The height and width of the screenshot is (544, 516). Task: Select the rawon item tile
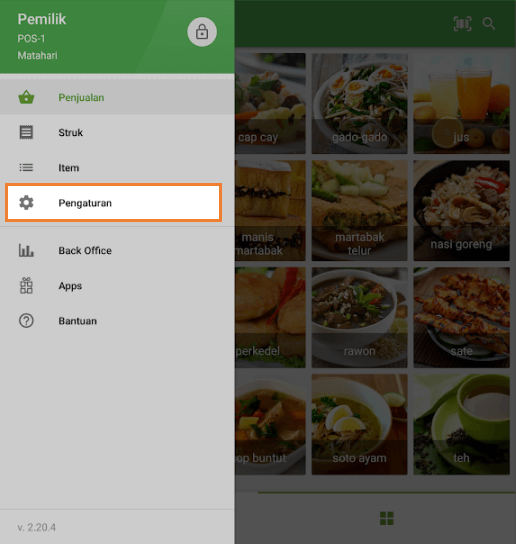(359, 317)
